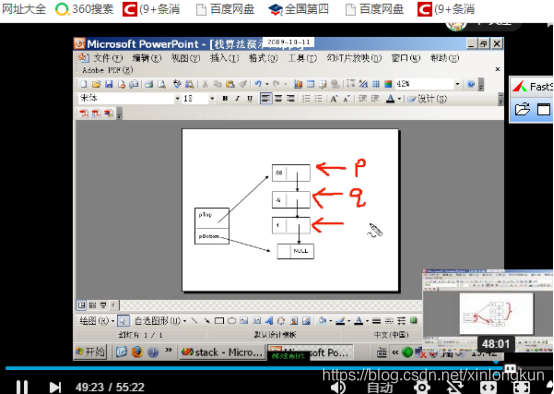
Task: Toggle Bold formatting
Action: 225,99
